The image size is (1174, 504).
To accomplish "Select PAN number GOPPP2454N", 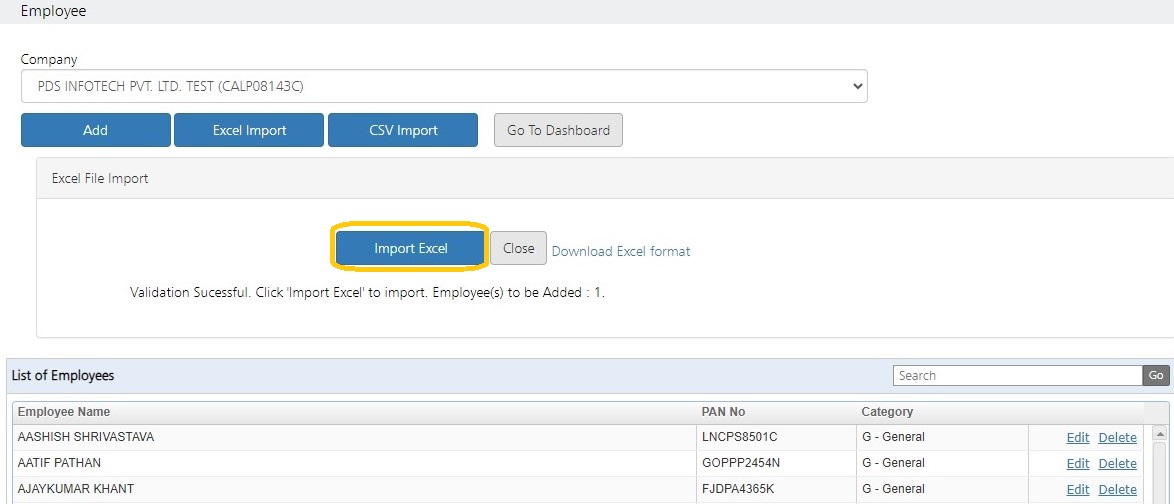I will coord(741,463).
